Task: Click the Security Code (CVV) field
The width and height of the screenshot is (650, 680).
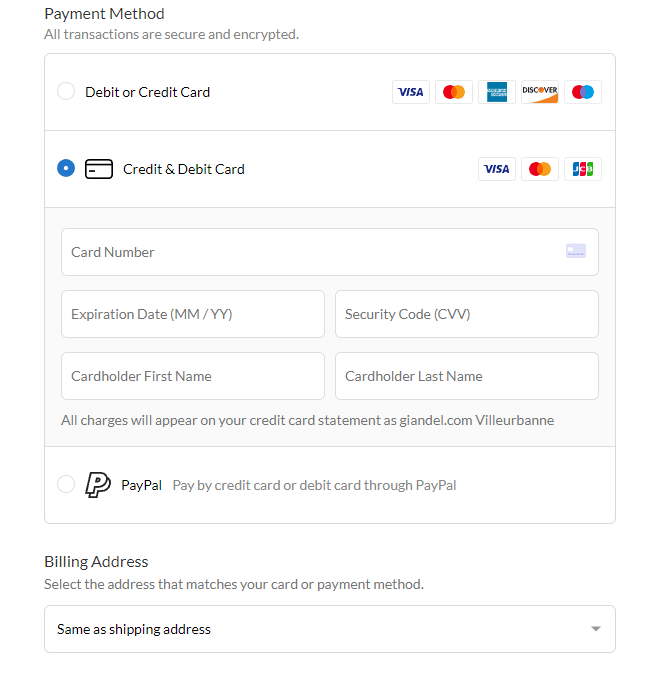Action: 467,314
